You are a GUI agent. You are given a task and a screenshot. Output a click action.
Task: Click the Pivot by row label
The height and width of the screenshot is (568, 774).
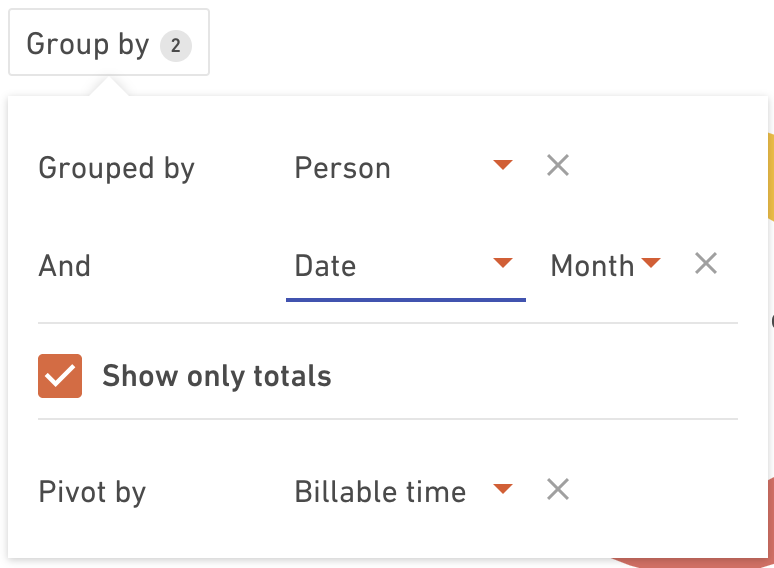click(x=92, y=492)
